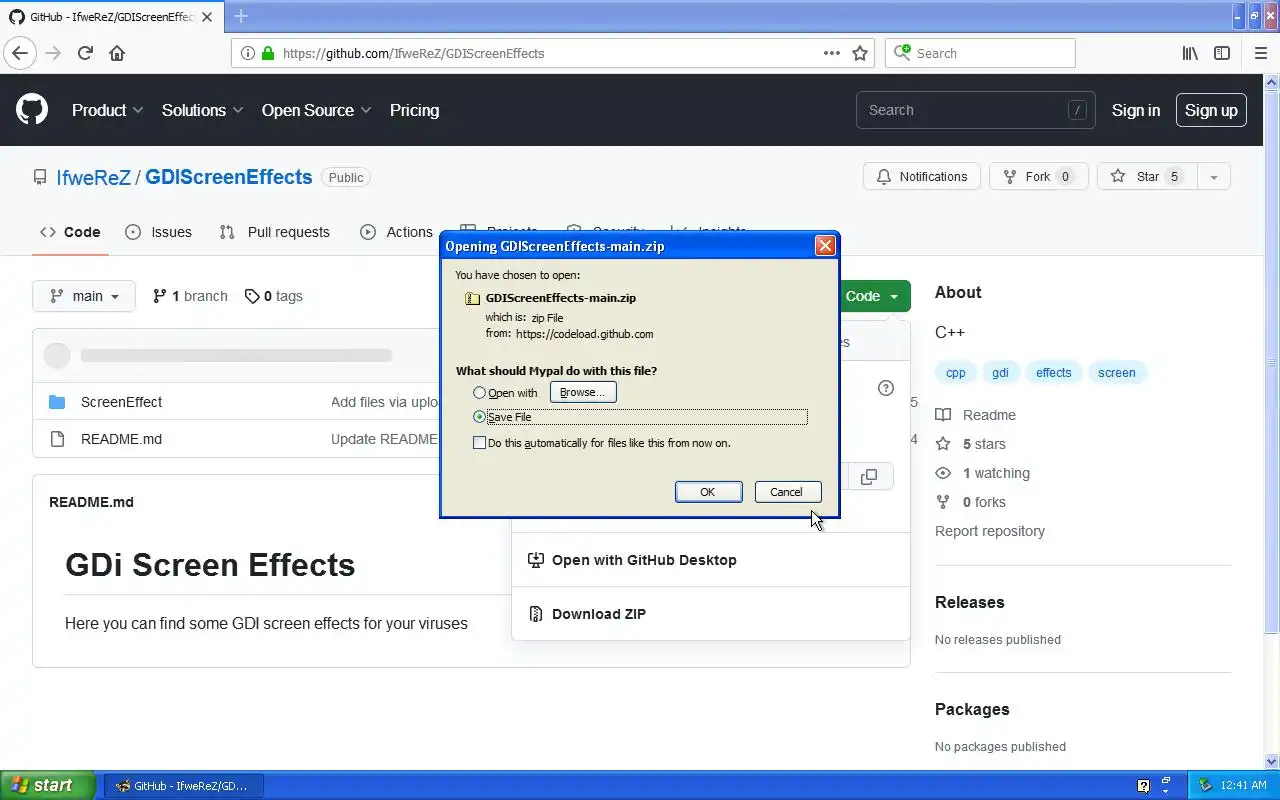Viewport: 1280px width, 800px height.
Task: Click the screen topic tag
Action: (1117, 373)
